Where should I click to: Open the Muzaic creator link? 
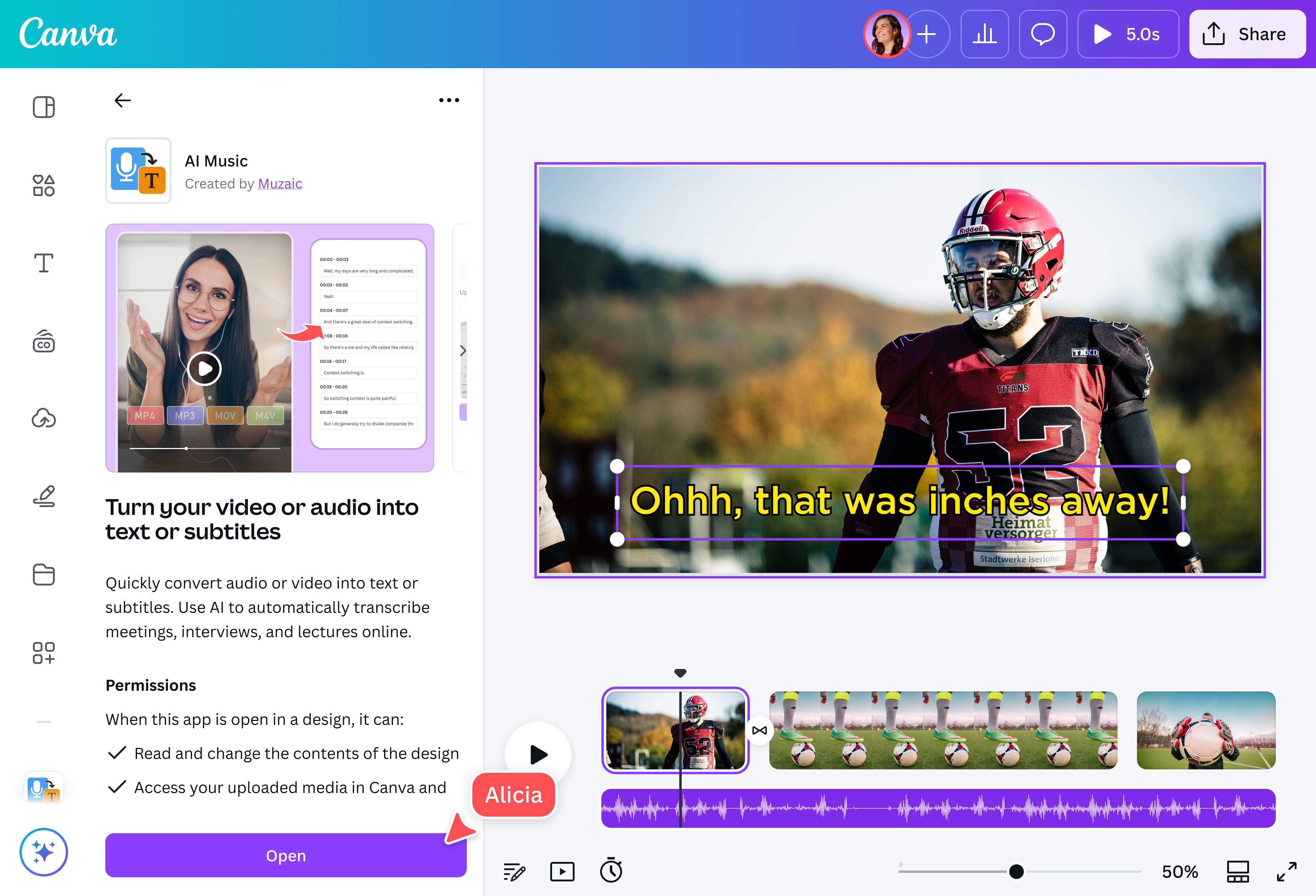coord(280,184)
